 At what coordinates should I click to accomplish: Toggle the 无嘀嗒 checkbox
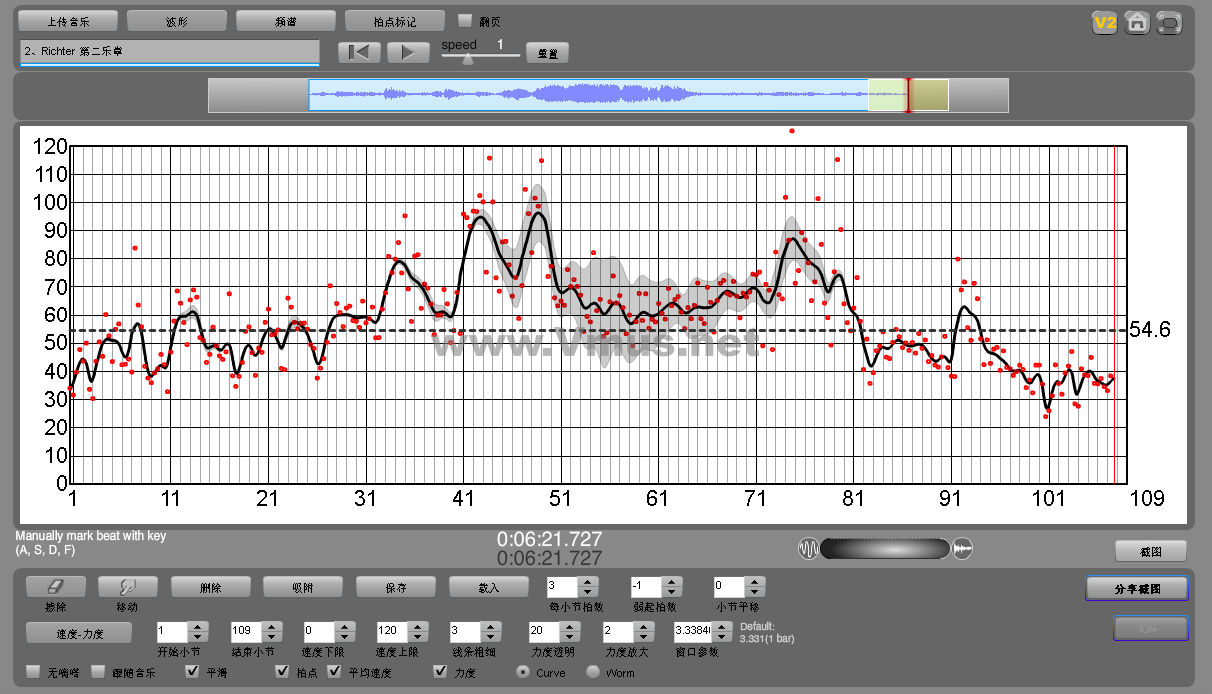33,672
